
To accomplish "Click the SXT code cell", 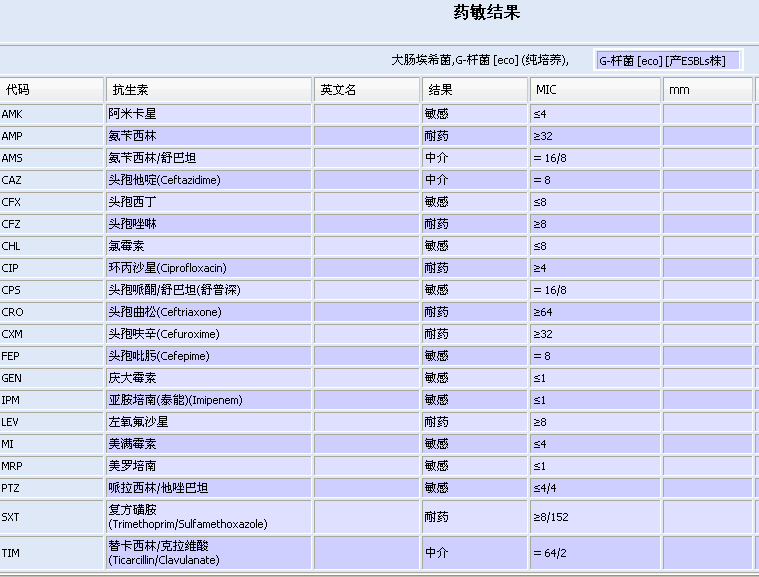I will [x=52, y=517].
